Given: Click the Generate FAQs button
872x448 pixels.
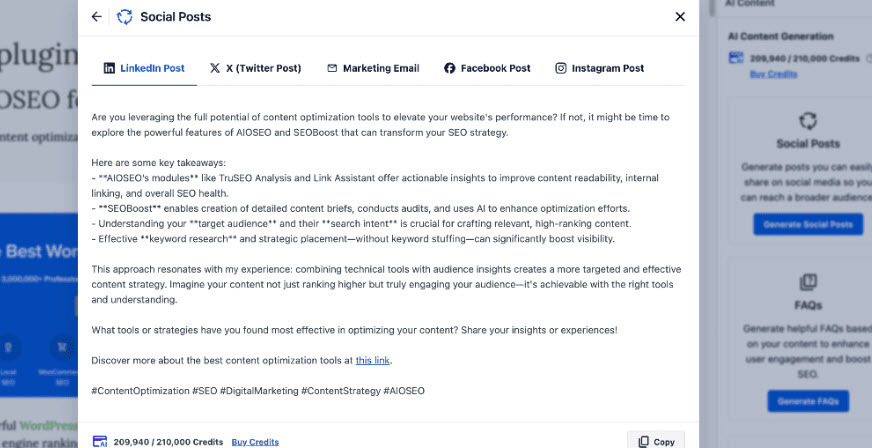Looking at the screenshot, I should click(808, 401).
